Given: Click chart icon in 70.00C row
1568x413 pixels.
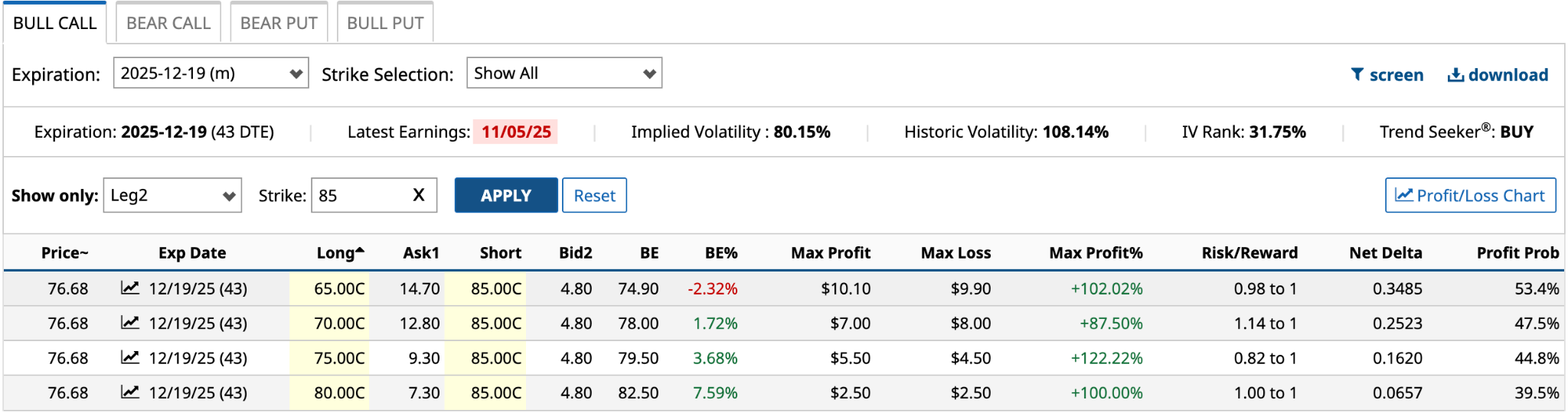Looking at the screenshot, I should (130, 323).
